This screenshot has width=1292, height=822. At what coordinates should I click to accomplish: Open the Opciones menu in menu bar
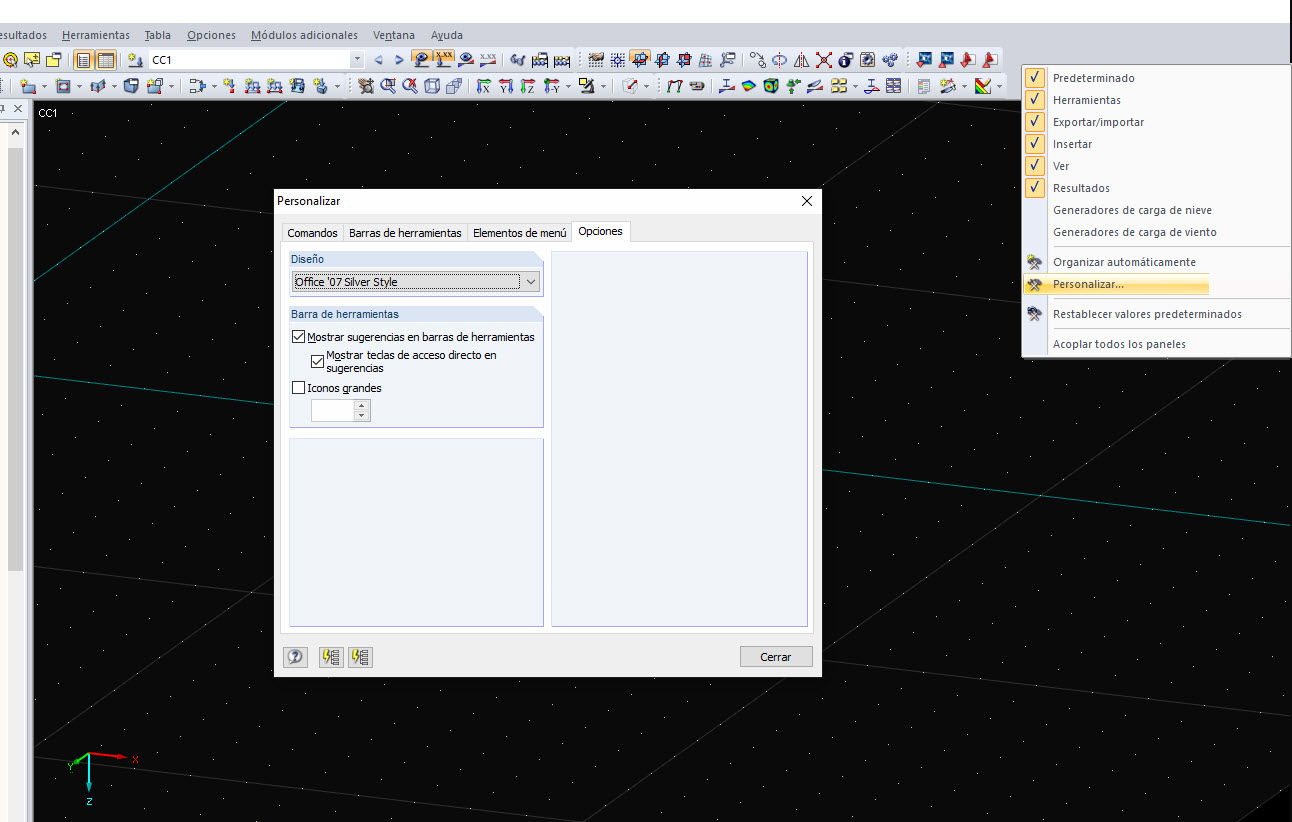[211, 35]
